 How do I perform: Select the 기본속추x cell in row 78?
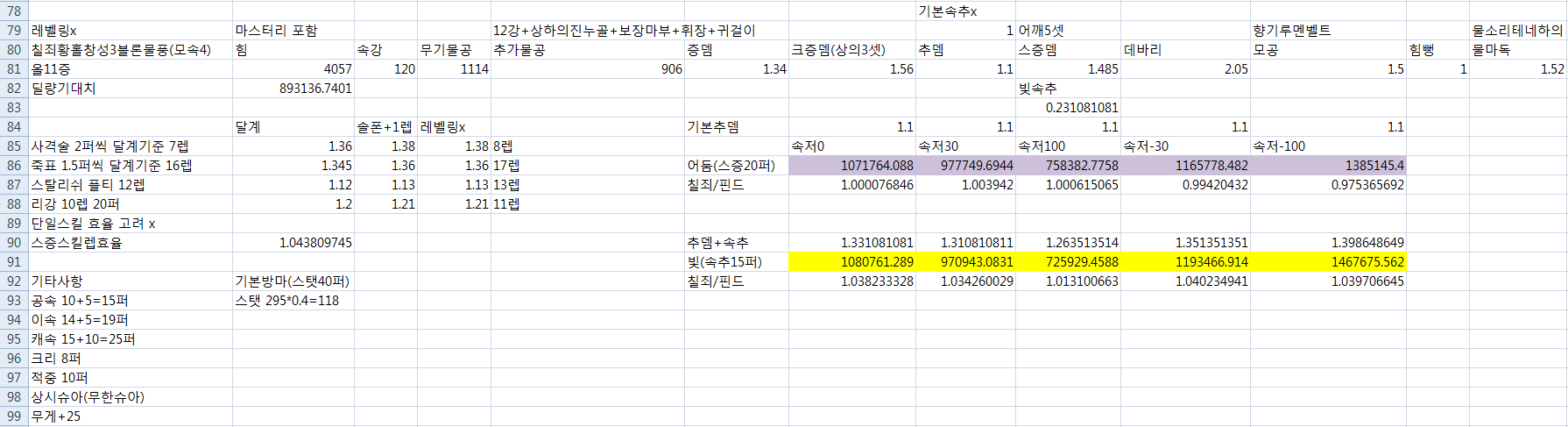click(965, 11)
